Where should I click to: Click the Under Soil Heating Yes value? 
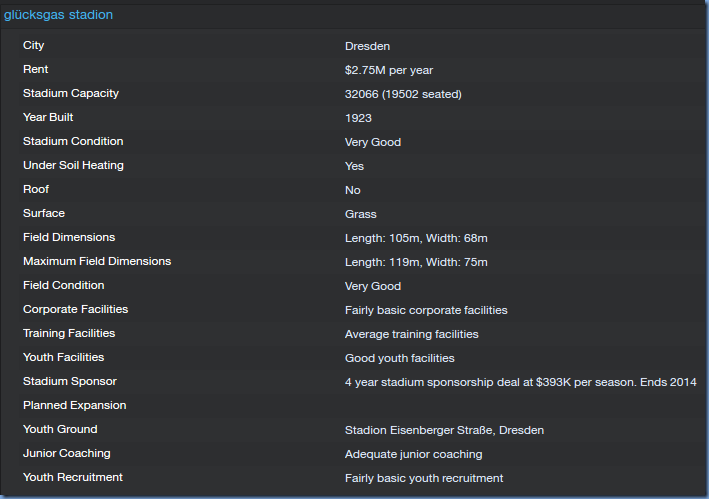pos(354,166)
